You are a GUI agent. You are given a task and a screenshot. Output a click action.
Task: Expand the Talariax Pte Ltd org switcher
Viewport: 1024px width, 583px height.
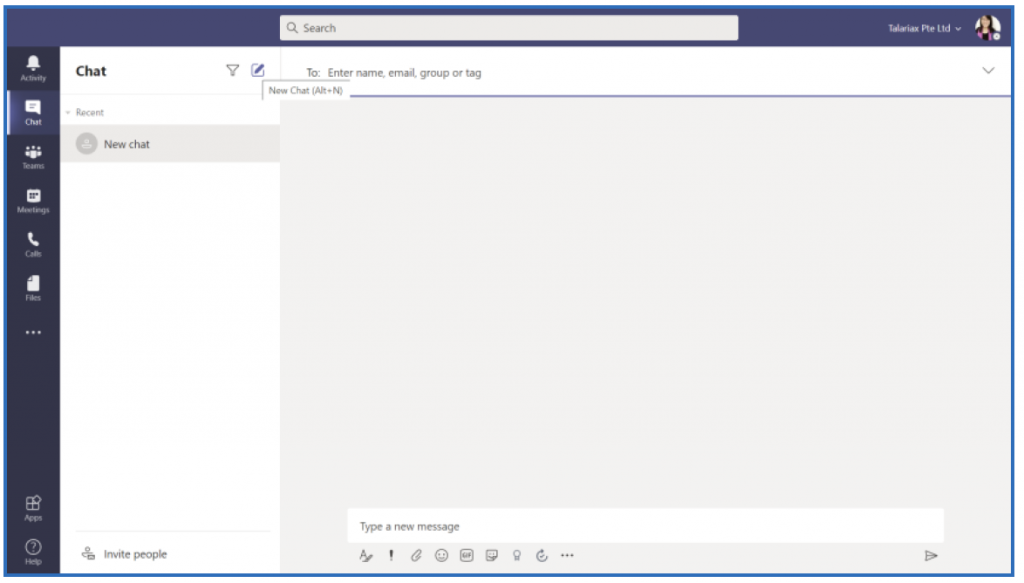923,28
